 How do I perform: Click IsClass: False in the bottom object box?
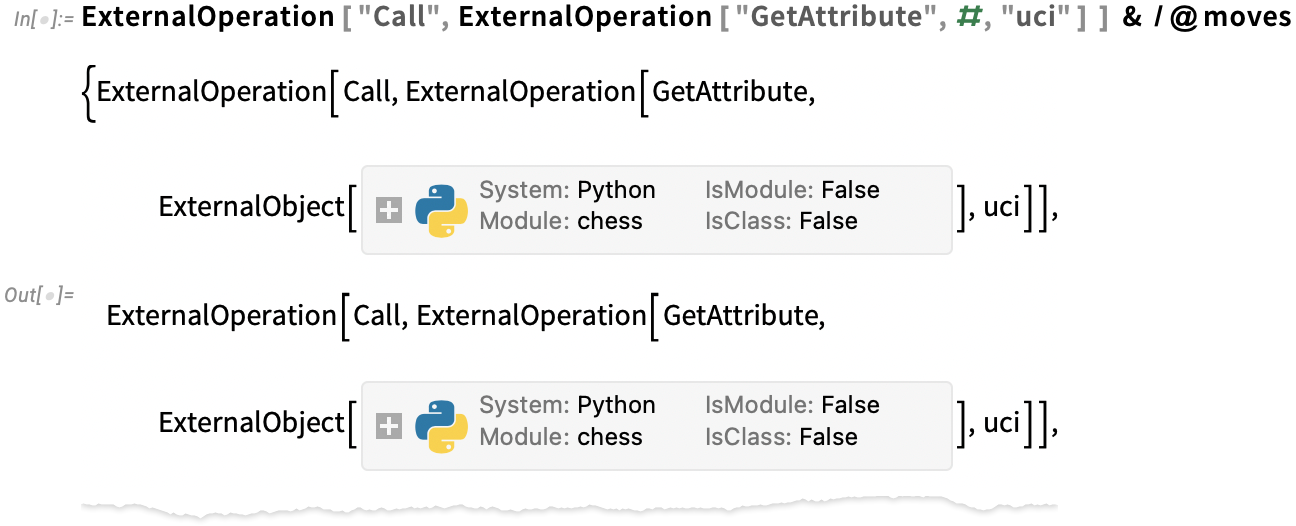point(781,437)
